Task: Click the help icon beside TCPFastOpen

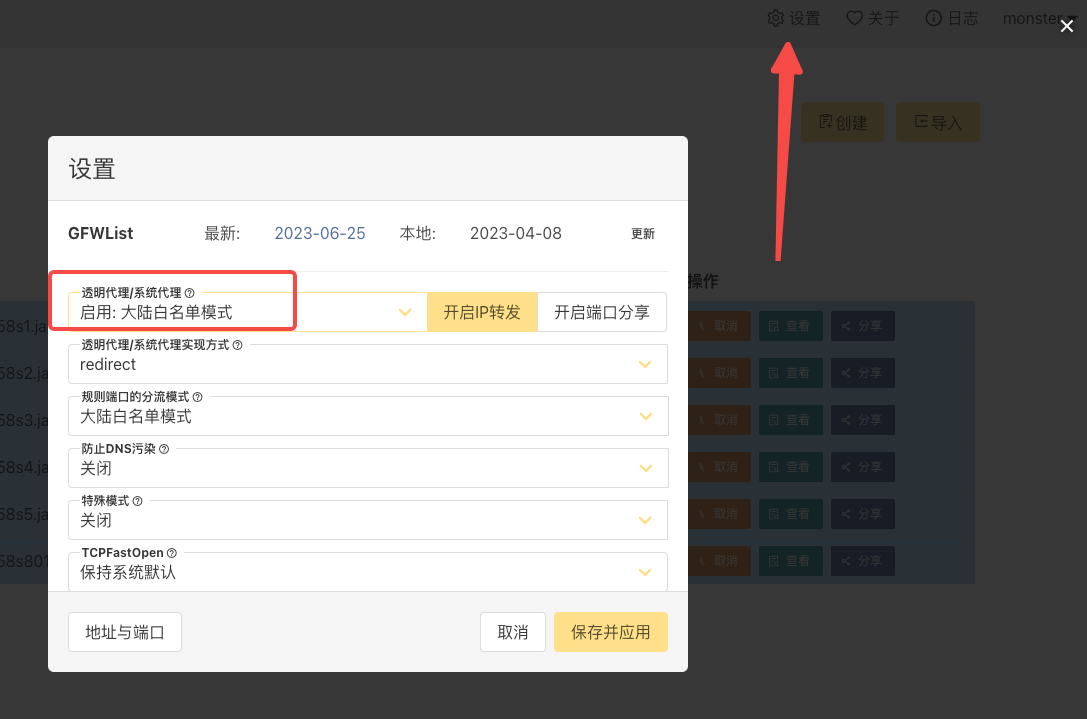Action: 171,553
